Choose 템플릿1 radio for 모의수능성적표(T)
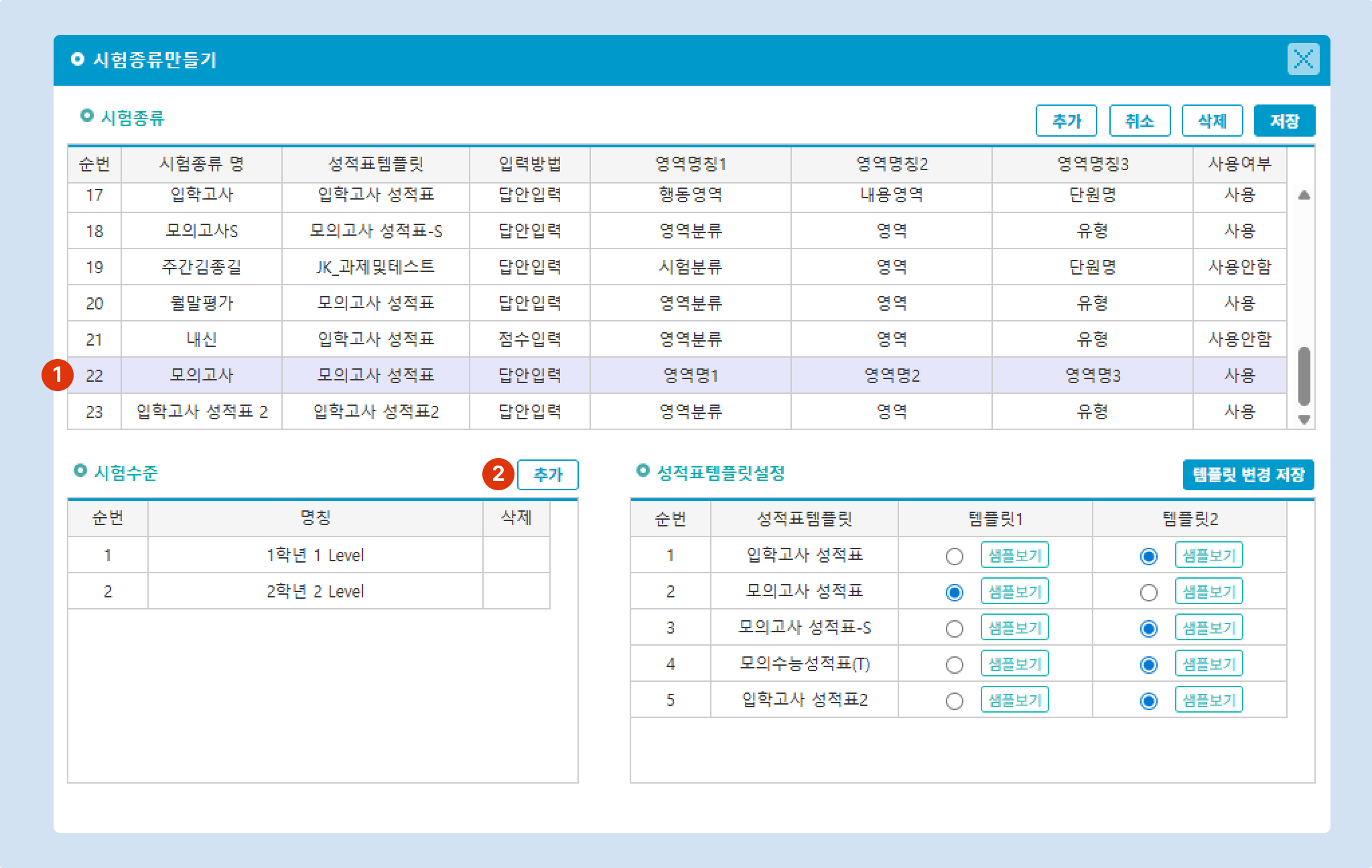 [954, 665]
